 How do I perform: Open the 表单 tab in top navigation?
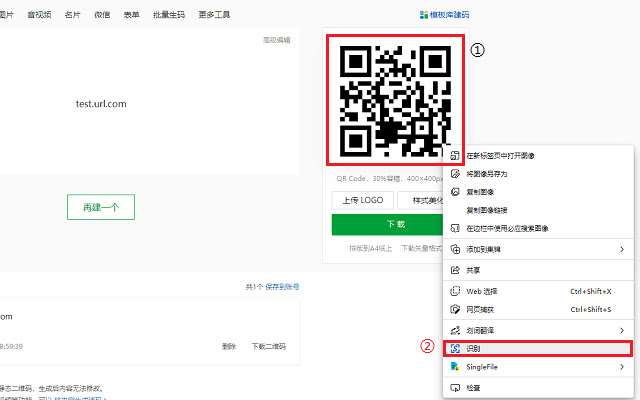click(x=131, y=15)
